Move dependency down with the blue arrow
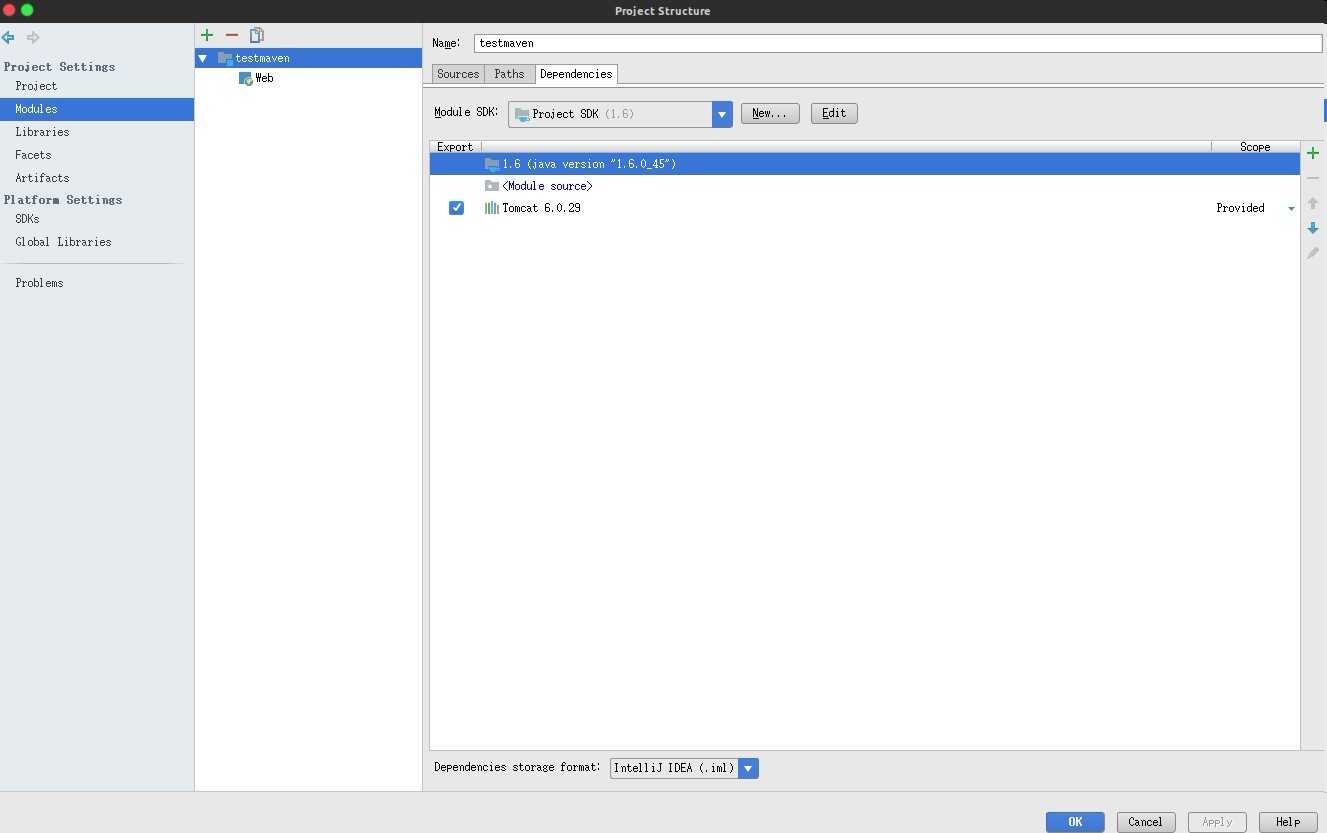 (1313, 228)
